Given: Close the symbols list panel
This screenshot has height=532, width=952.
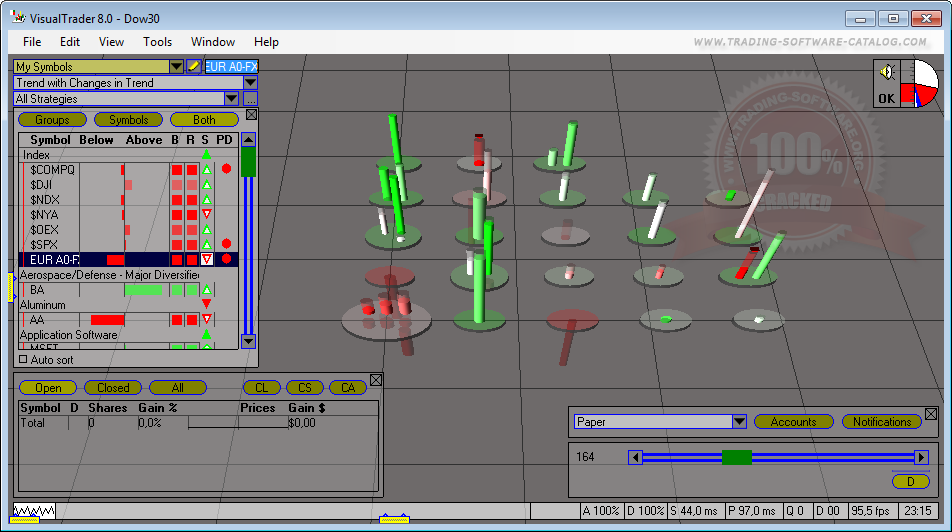Looking at the screenshot, I should pyautogui.click(x=251, y=115).
